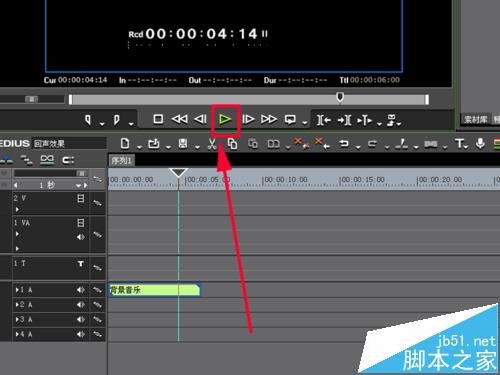Decrease timeline scale with left arrow

point(16,185)
